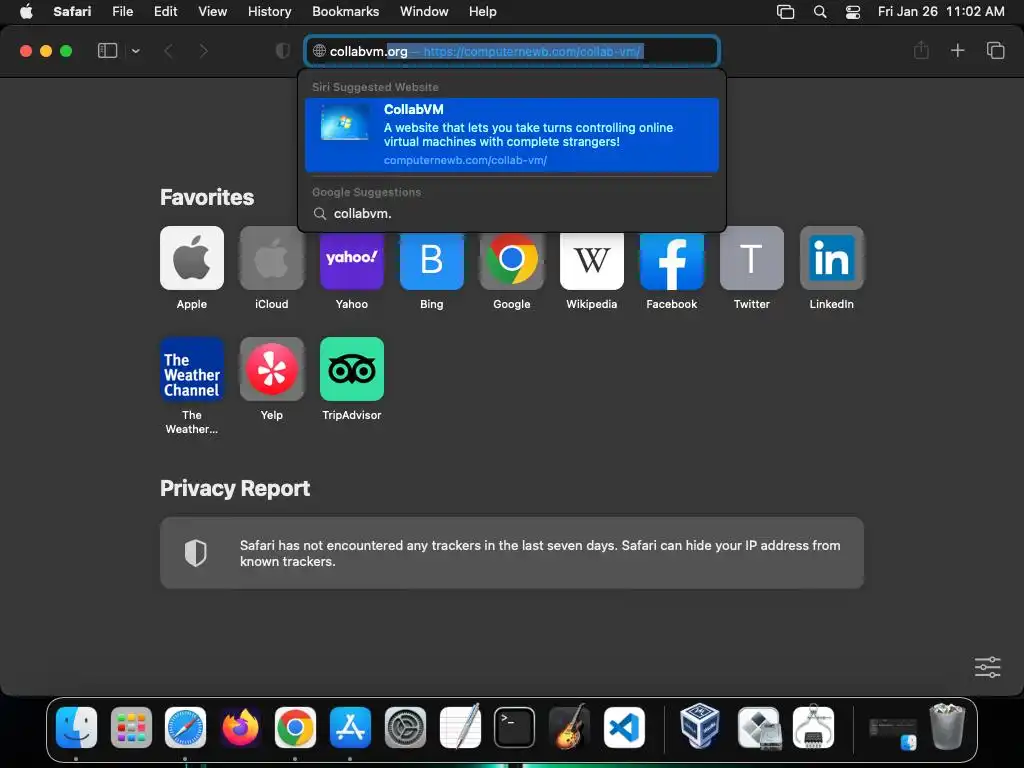
Task: Expand the sidebar tab group dropdown chevron
Action: (x=136, y=51)
